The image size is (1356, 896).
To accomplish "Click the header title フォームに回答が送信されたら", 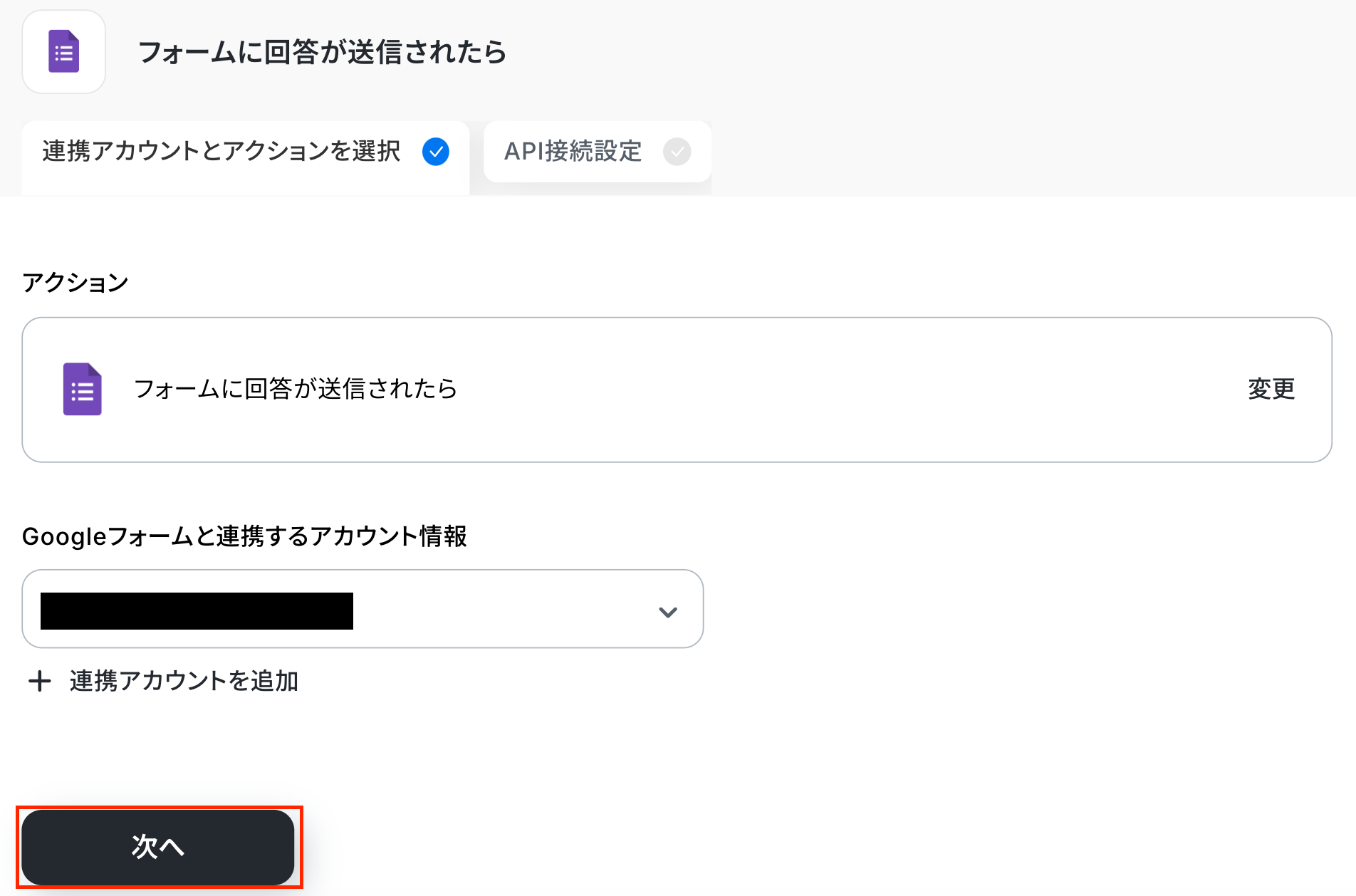I will 322,52.
